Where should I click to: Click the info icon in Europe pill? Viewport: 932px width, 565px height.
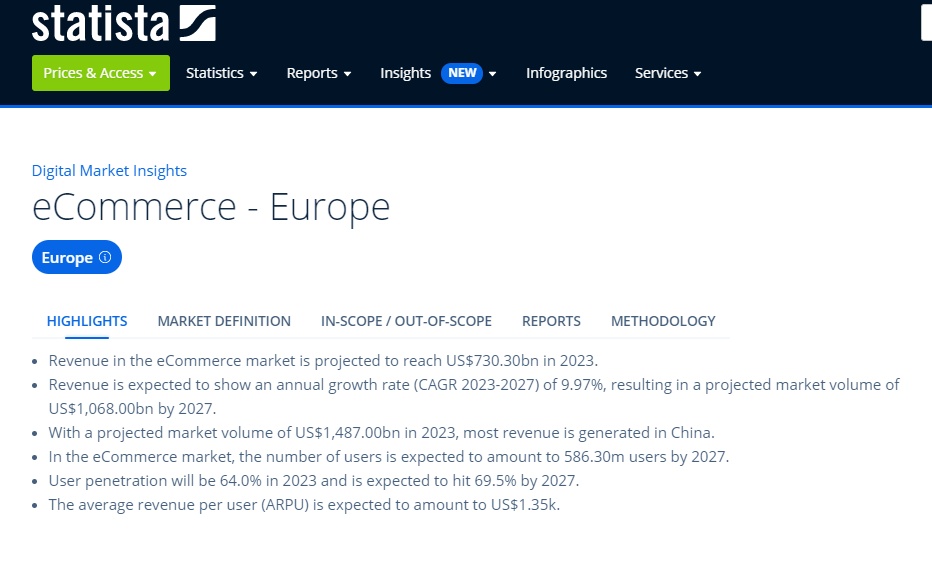105,257
